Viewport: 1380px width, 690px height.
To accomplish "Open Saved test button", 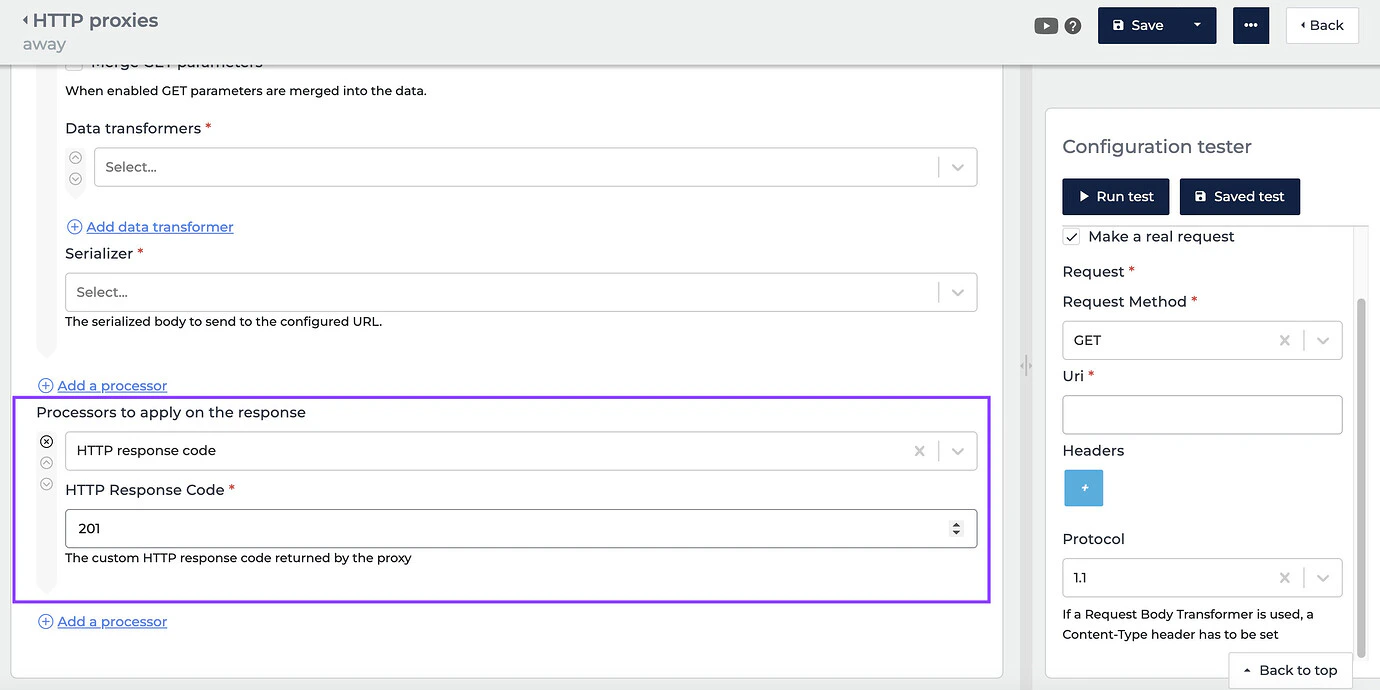I will pyautogui.click(x=1240, y=197).
